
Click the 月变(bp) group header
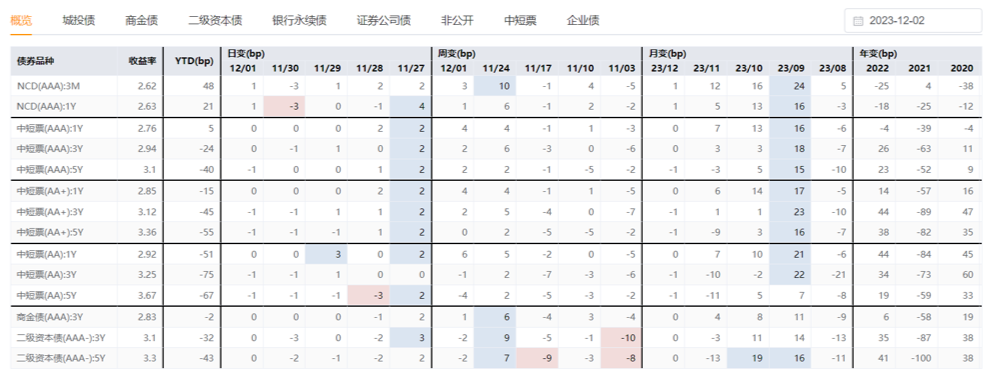[x=667, y=54]
